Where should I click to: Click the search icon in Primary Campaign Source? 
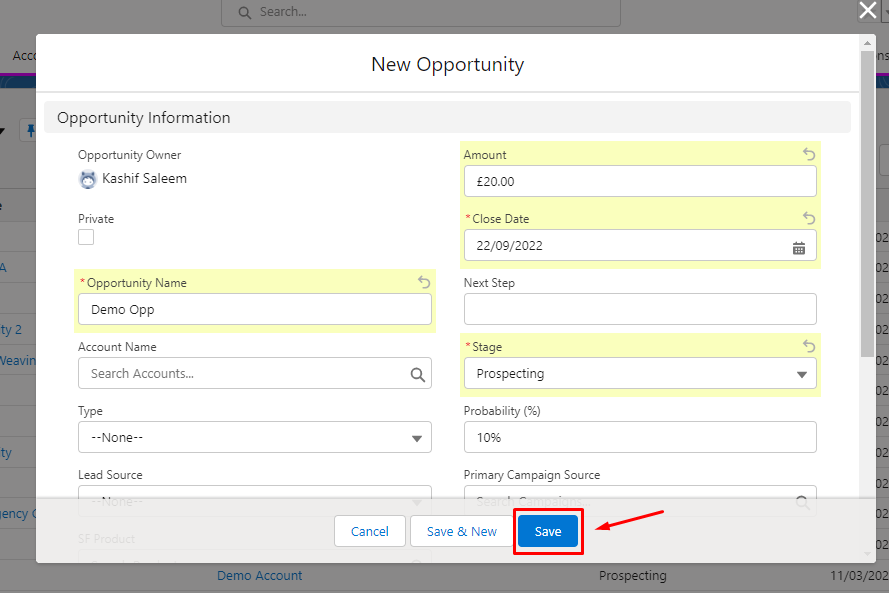(x=803, y=501)
